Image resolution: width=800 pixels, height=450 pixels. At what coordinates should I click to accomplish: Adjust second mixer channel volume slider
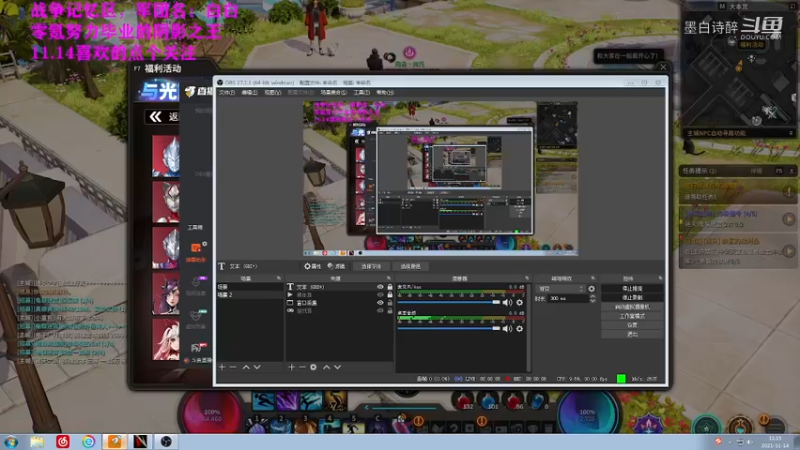tap(449, 329)
